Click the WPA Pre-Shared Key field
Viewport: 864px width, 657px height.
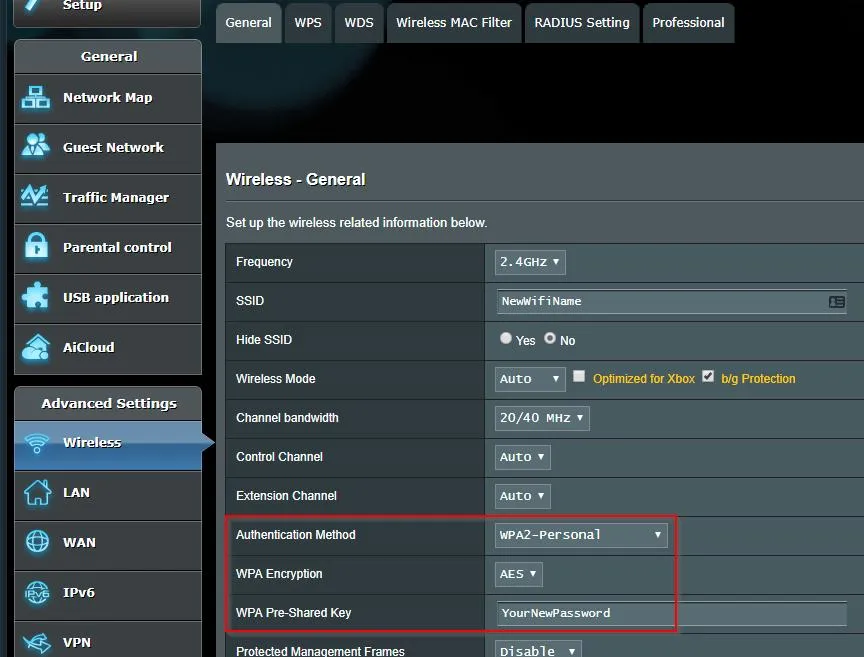pos(671,613)
